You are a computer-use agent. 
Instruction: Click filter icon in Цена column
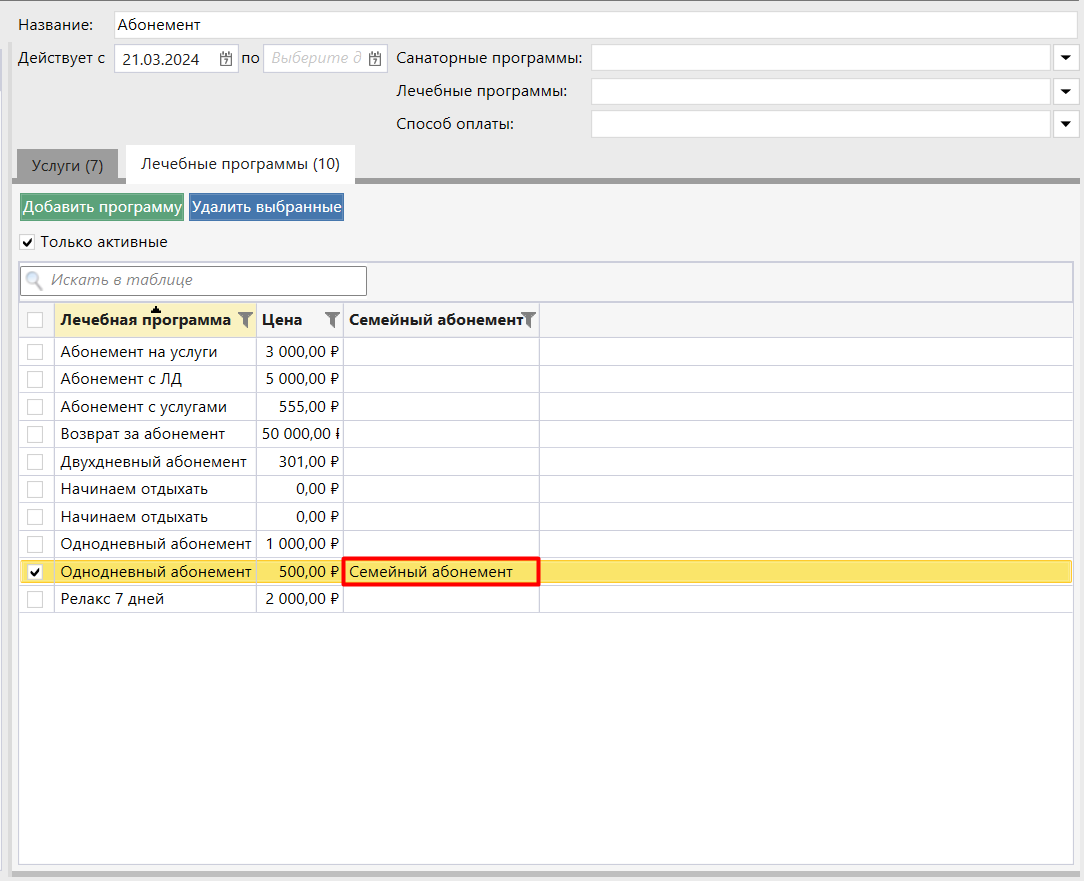pyautogui.click(x=332, y=320)
